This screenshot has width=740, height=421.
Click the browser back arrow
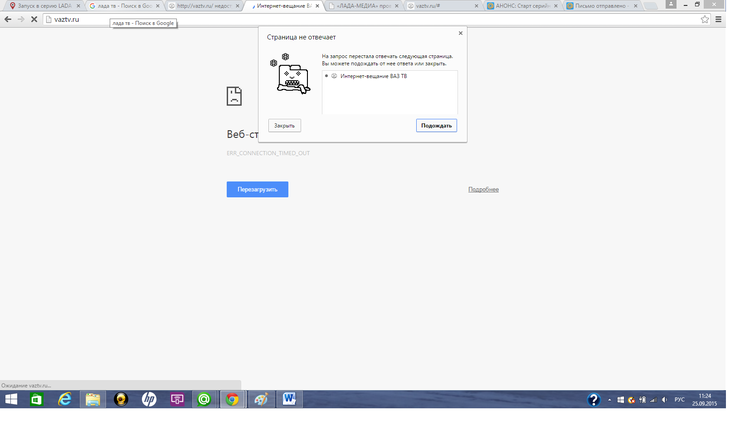point(8,19)
